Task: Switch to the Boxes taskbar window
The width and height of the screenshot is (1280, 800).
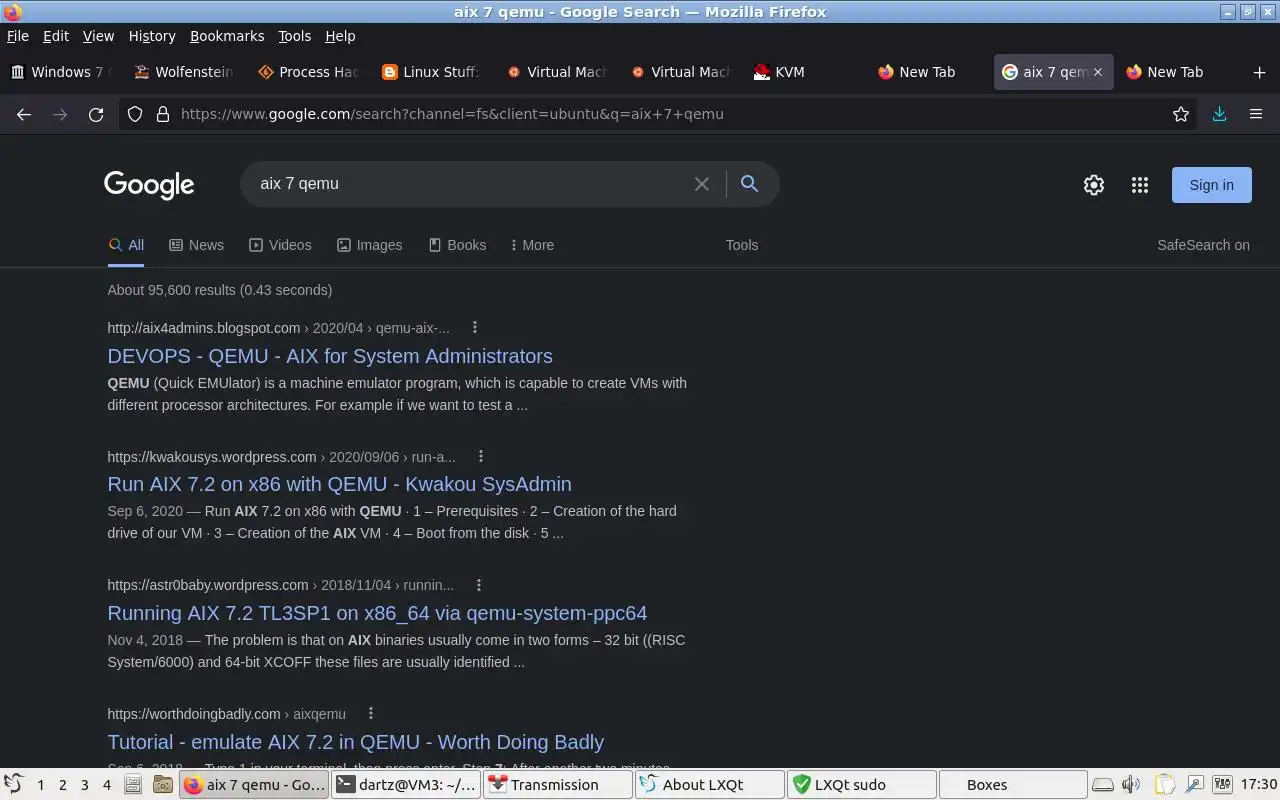Action: [x=1012, y=785]
